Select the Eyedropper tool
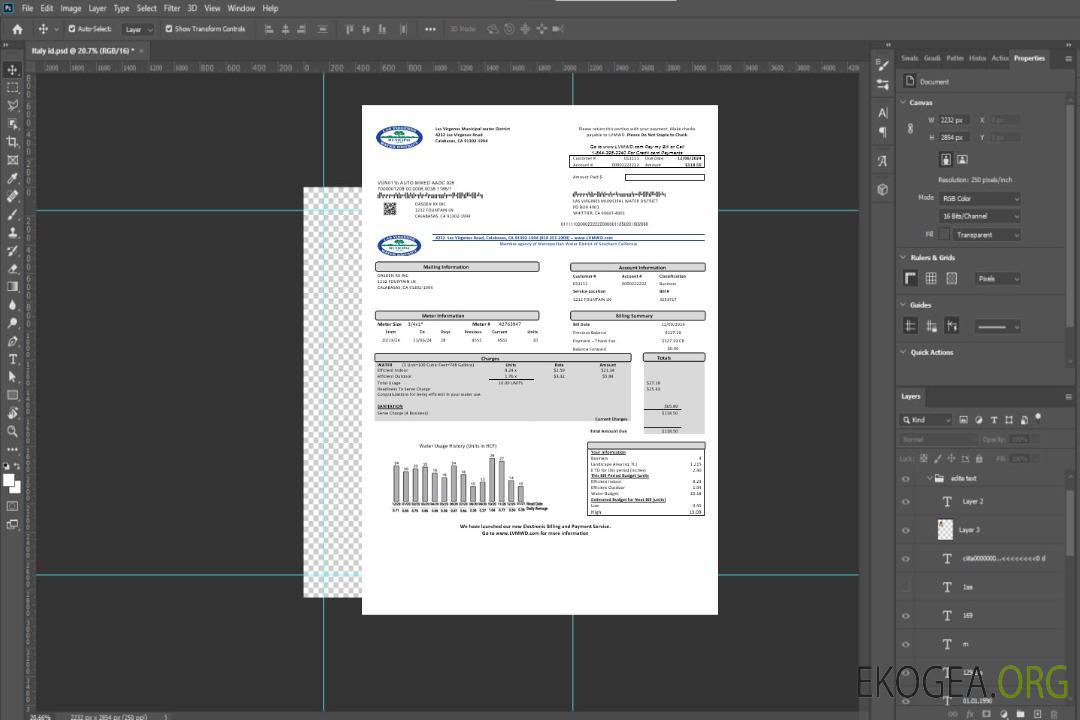This screenshot has height=720, width=1080. click(12, 178)
